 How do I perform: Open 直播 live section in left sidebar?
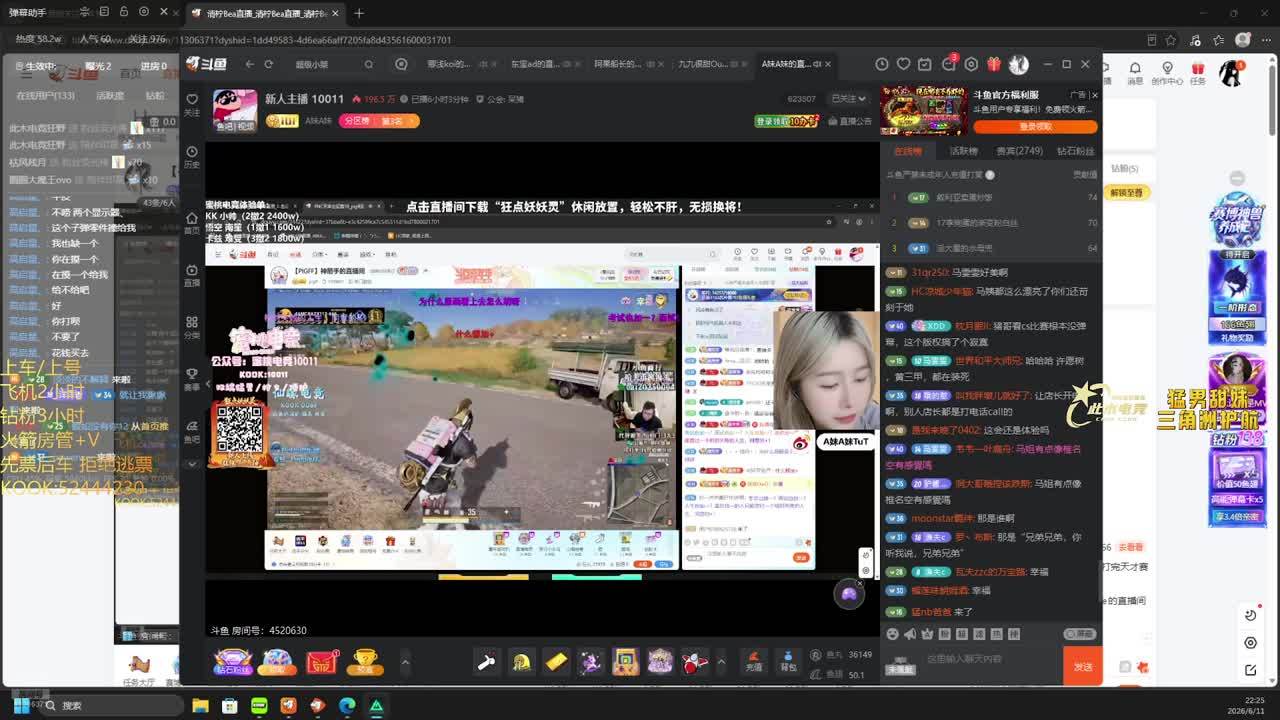tap(192, 275)
